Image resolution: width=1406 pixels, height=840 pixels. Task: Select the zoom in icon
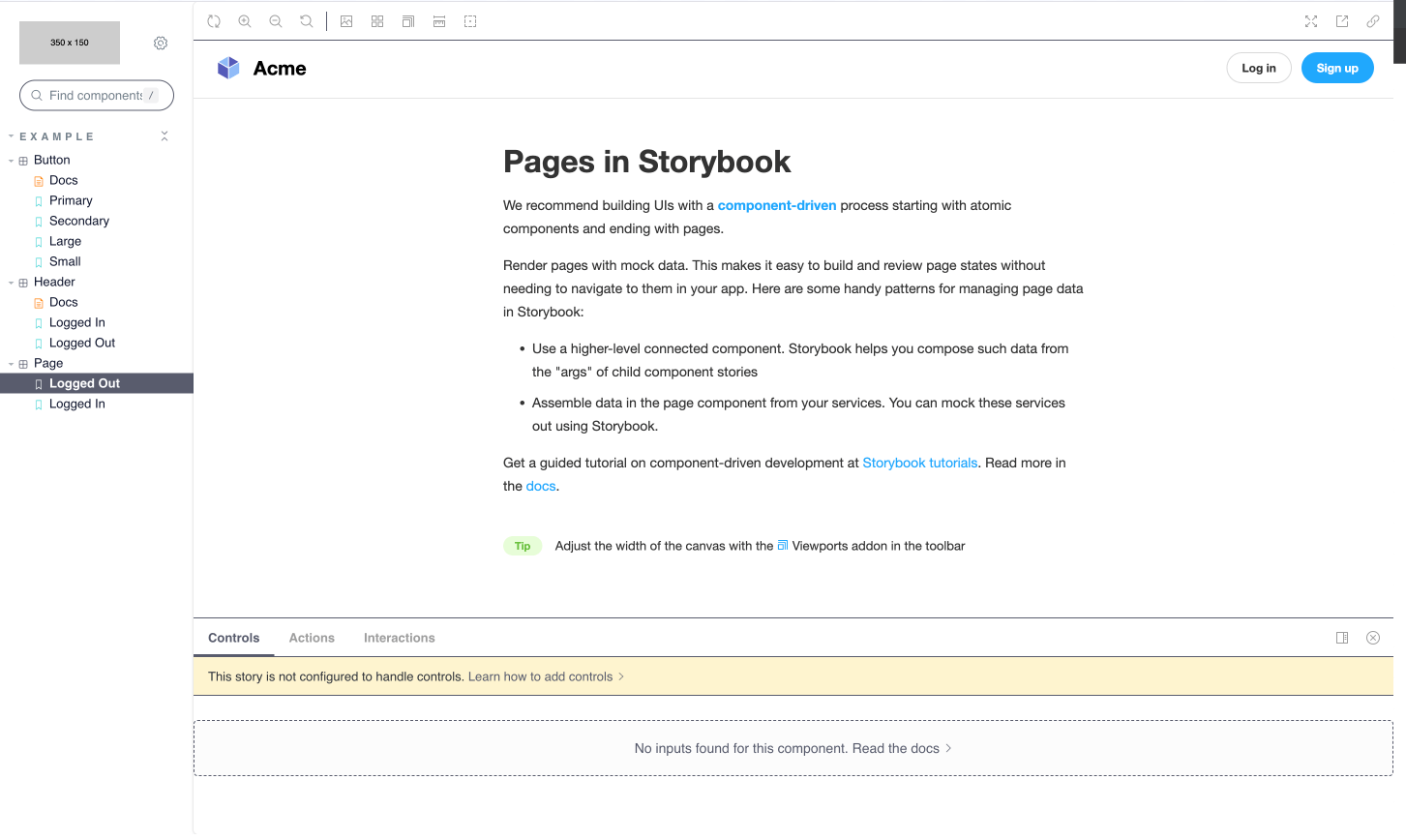[245, 20]
